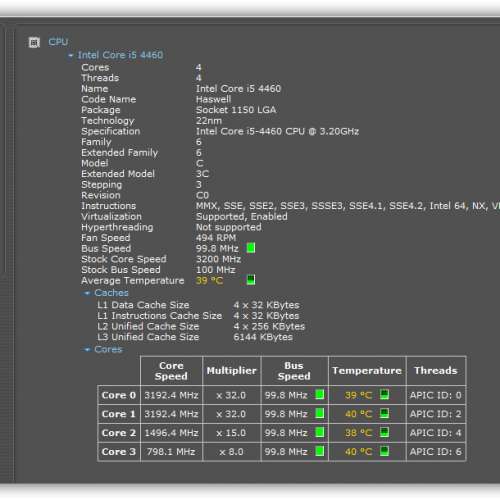The image size is (500, 500).
Task: Click Core 1 bus speed green indicator
Action: click(320, 413)
